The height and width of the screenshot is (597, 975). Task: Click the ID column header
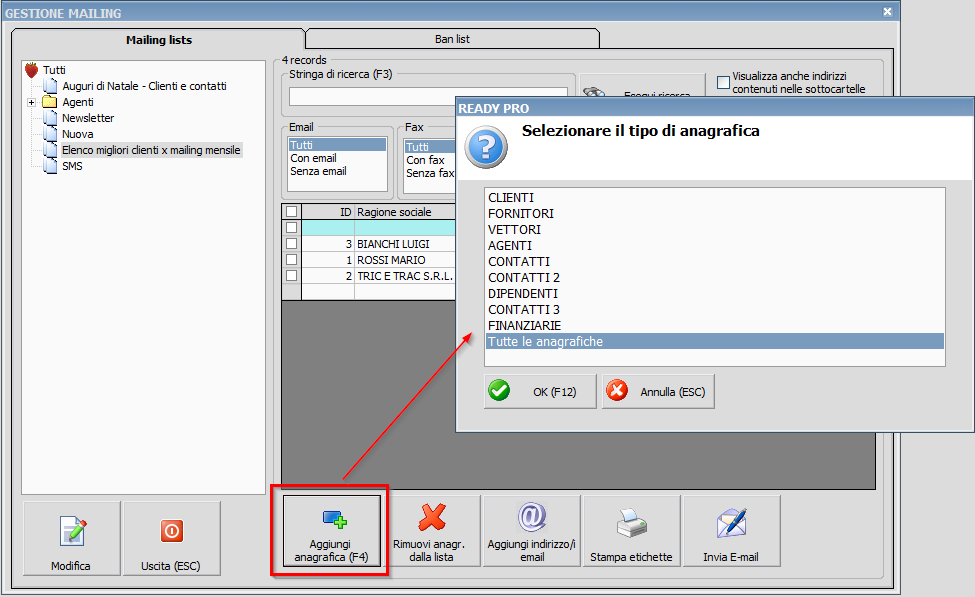click(328, 212)
